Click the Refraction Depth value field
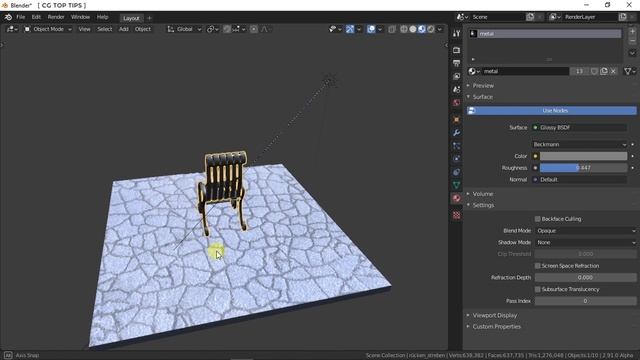The width and height of the screenshot is (640, 360). click(x=585, y=278)
